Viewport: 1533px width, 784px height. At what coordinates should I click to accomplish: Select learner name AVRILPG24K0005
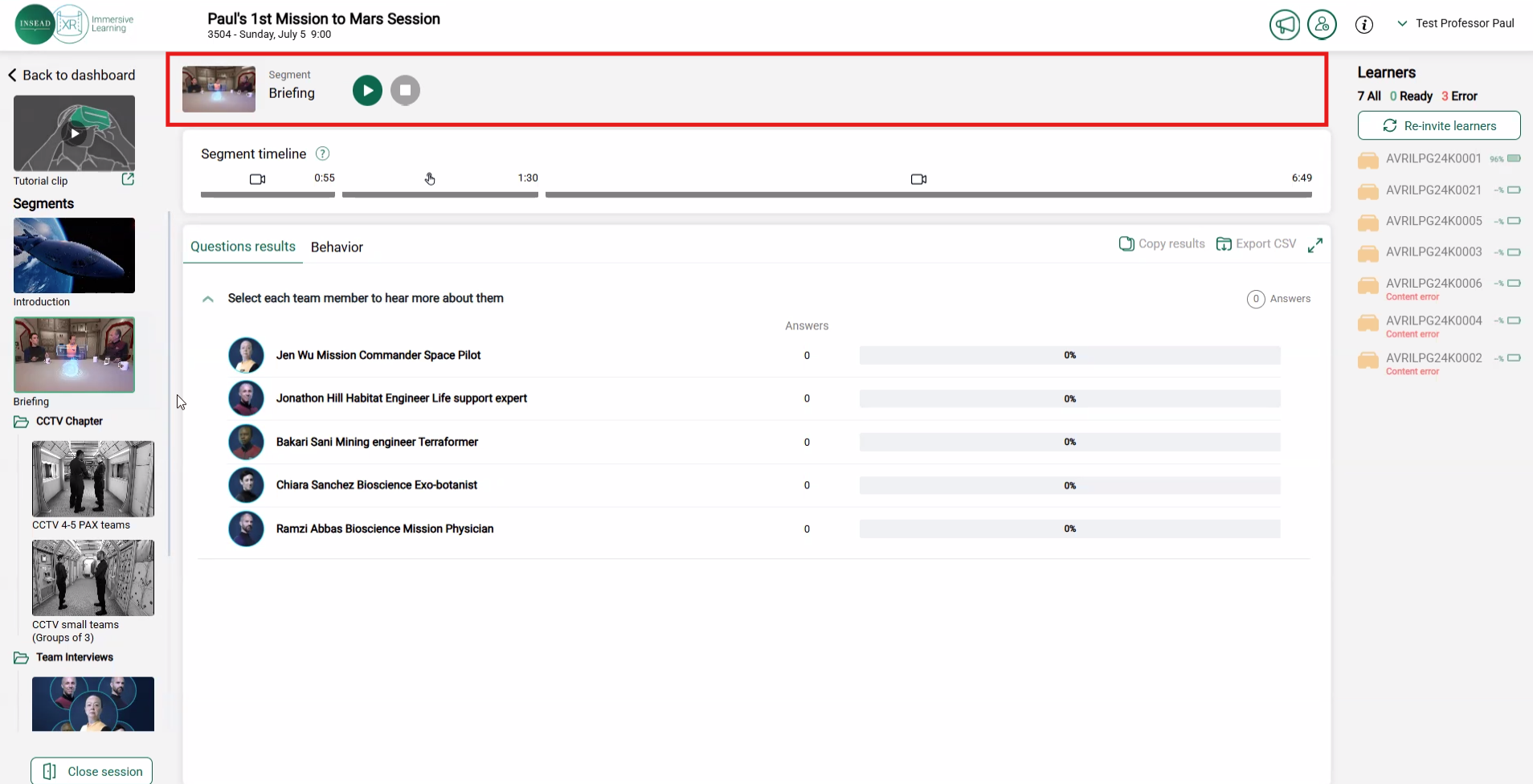(x=1434, y=221)
